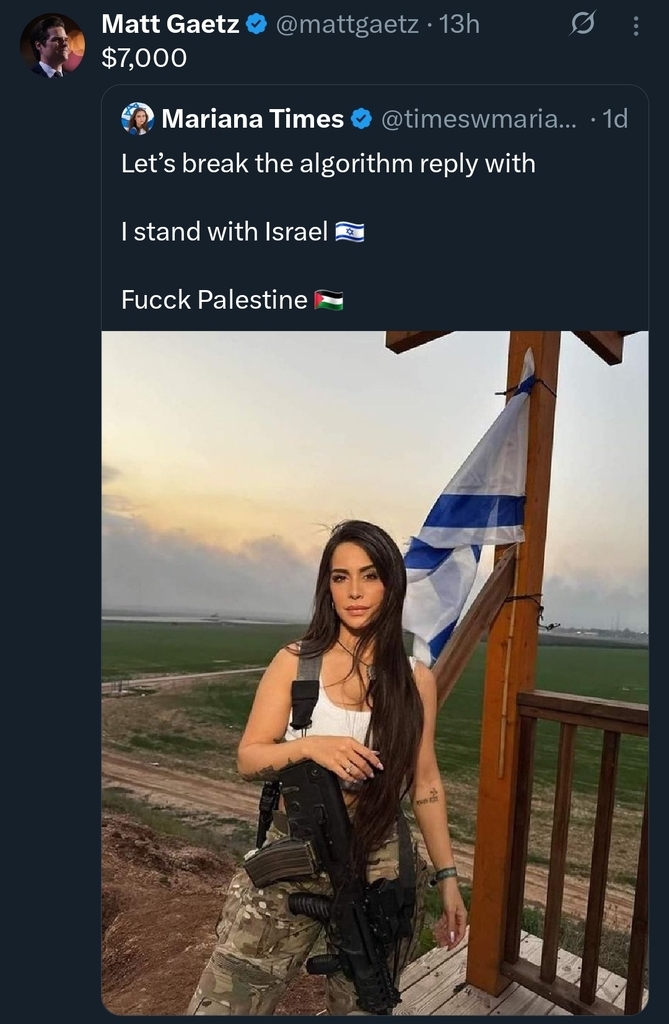
Task: Click the Grok slashed-circle icon
Action: click(581, 26)
